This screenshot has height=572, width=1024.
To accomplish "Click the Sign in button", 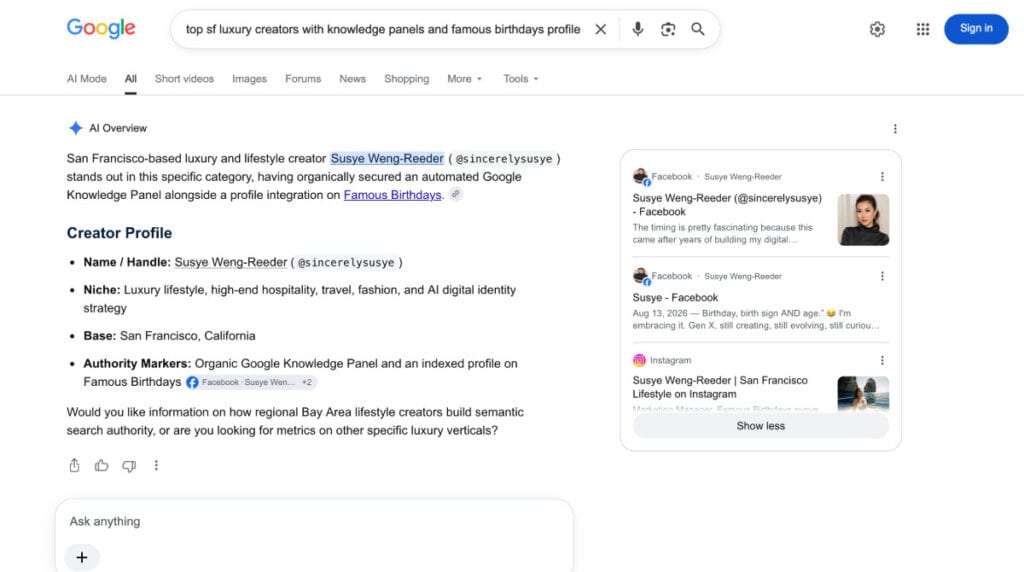I will (976, 29).
